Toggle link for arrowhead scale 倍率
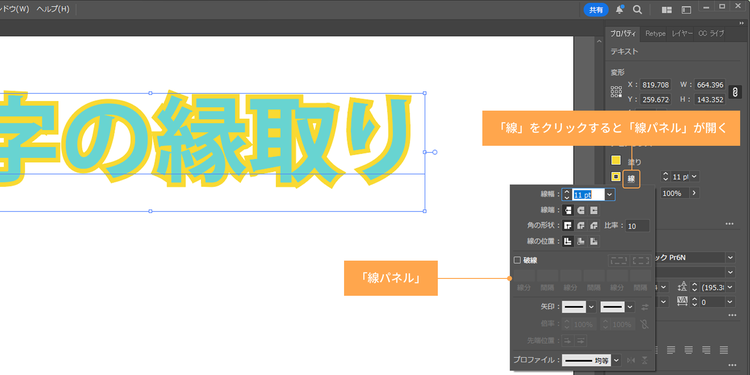The width and height of the screenshot is (750, 375). point(644,324)
